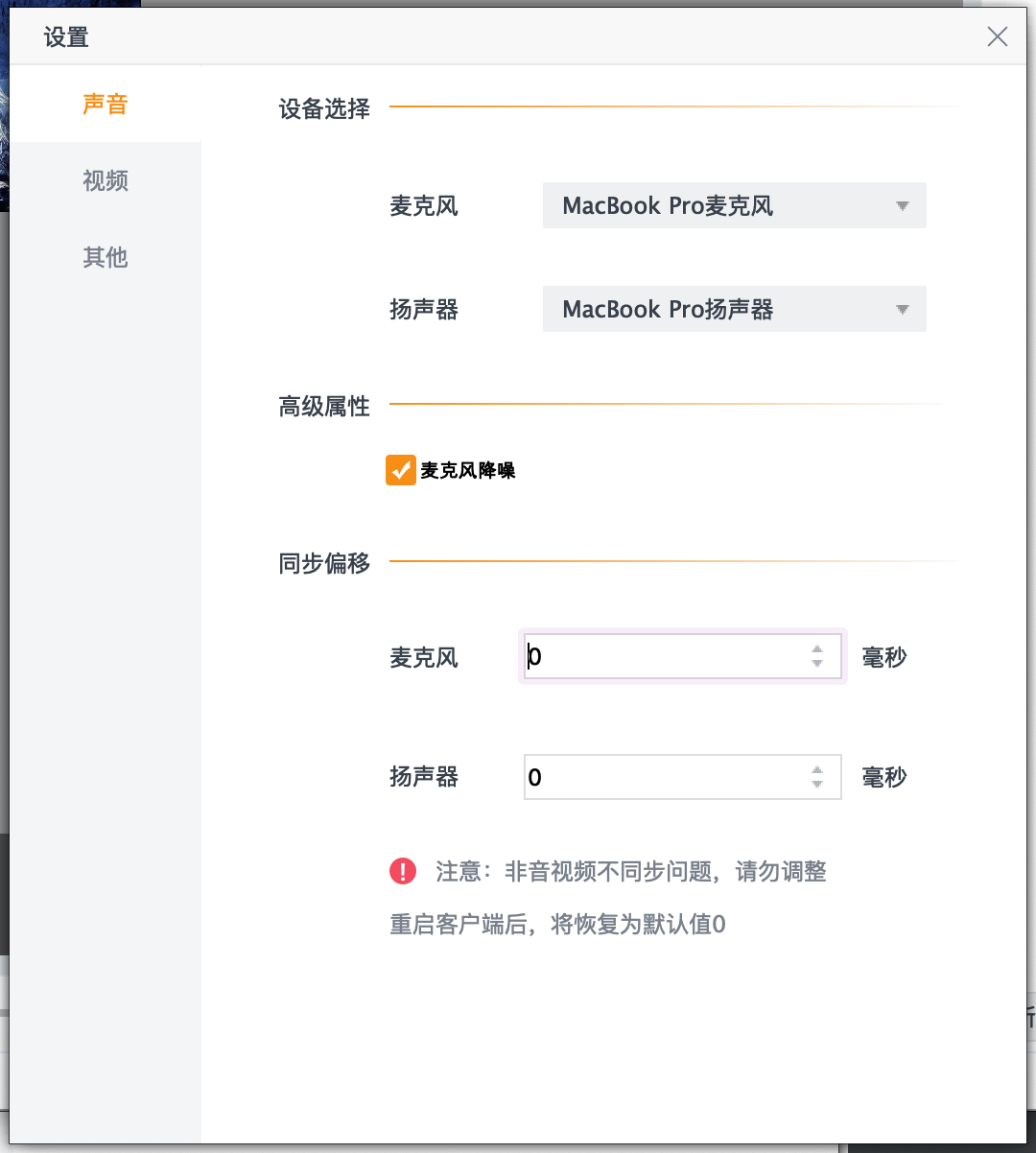Viewport: 1036px width, 1153px height.
Task: Click the 高级属性 section header
Action: pyautogui.click(x=324, y=407)
